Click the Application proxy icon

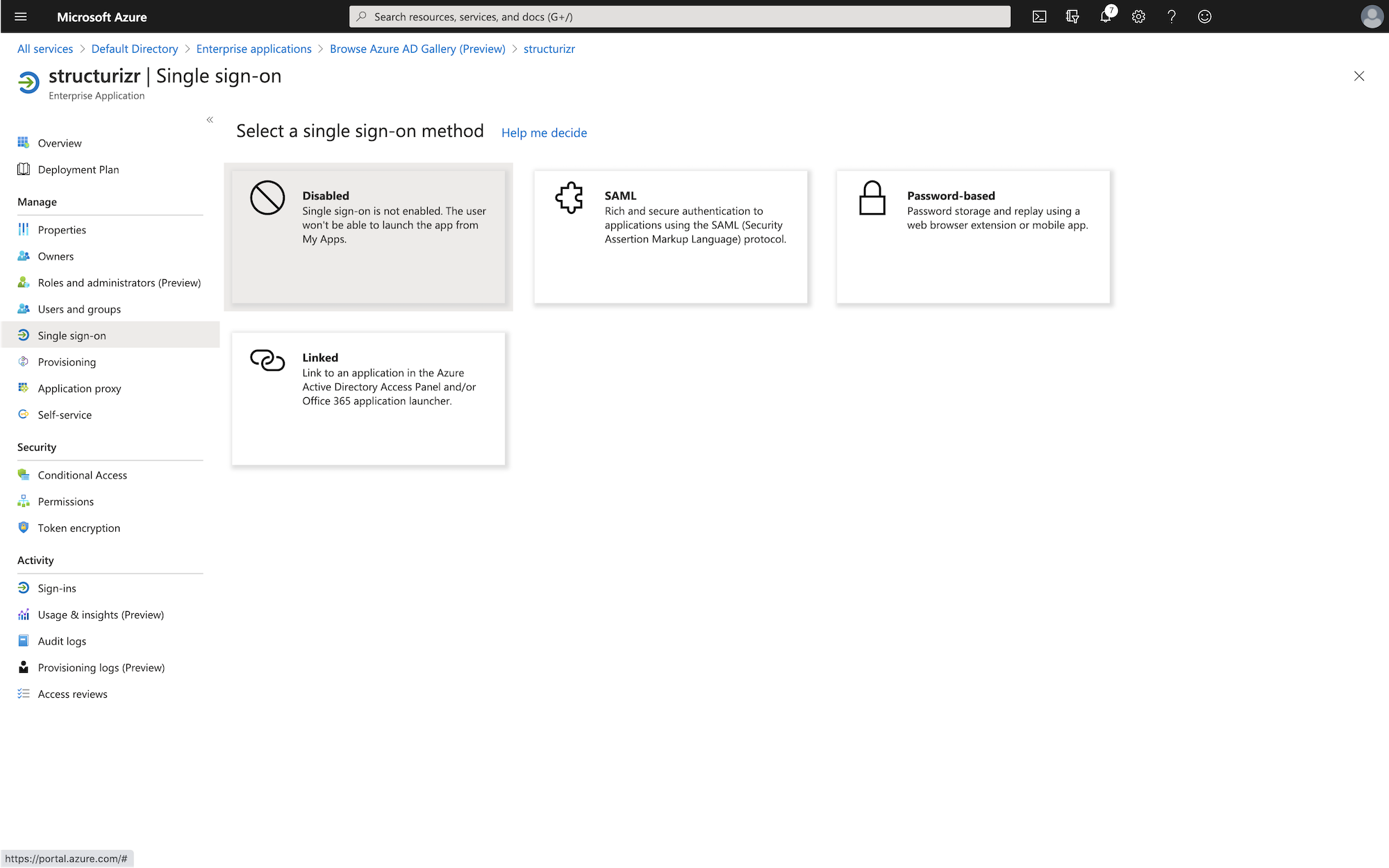pyautogui.click(x=24, y=387)
